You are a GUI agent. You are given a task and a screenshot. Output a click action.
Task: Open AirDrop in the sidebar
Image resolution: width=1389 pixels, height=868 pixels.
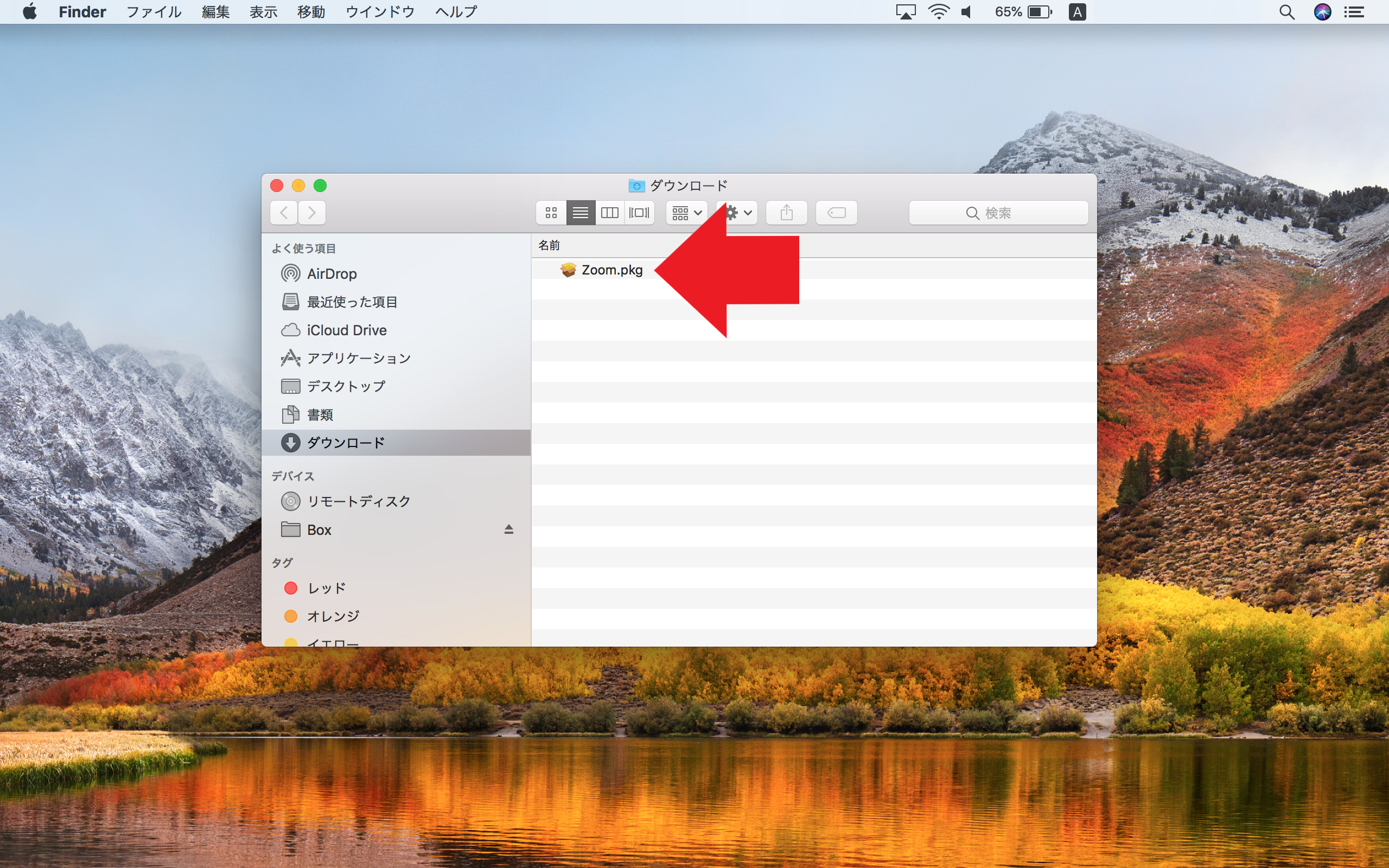(x=332, y=274)
